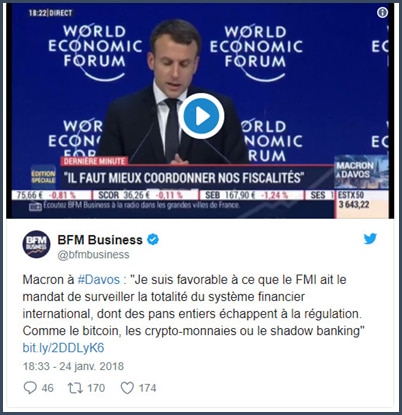The image size is (402, 415).
Task: Follow the bit.ly/2DDLyK6 link
Action: point(63,348)
